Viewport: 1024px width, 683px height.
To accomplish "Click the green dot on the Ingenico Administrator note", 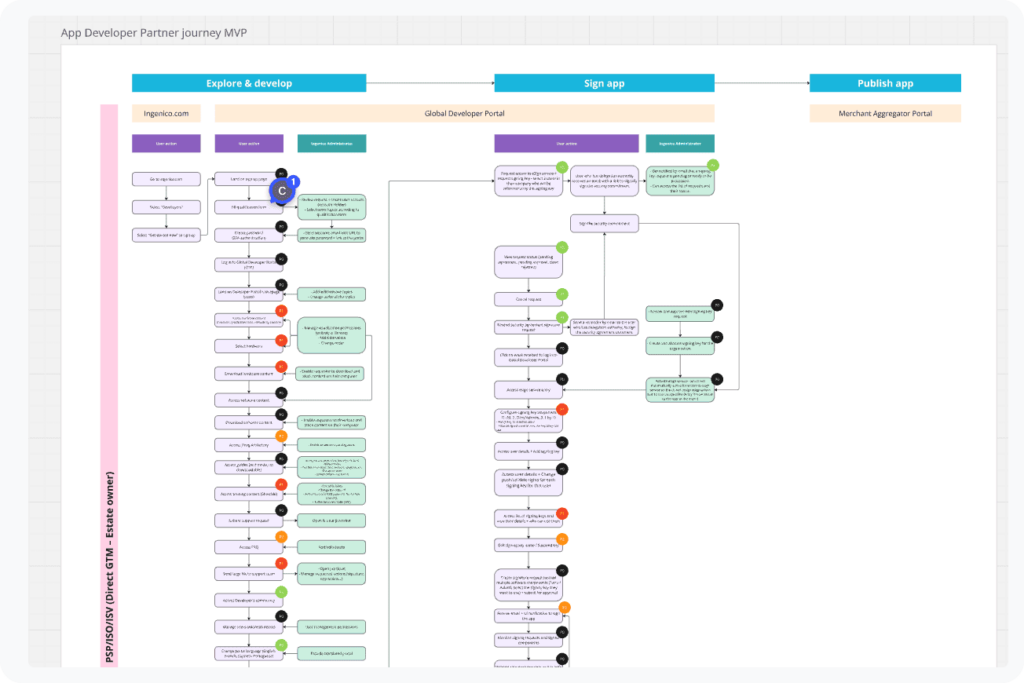I will (711, 167).
